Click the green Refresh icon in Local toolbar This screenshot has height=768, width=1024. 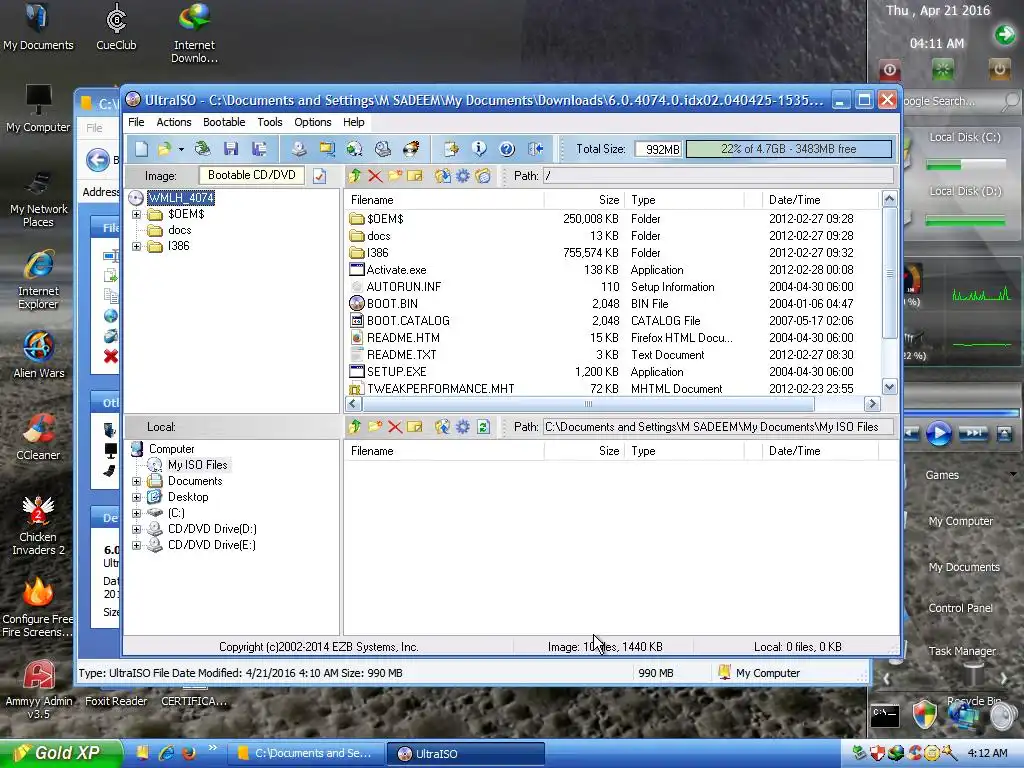pos(483,427)
